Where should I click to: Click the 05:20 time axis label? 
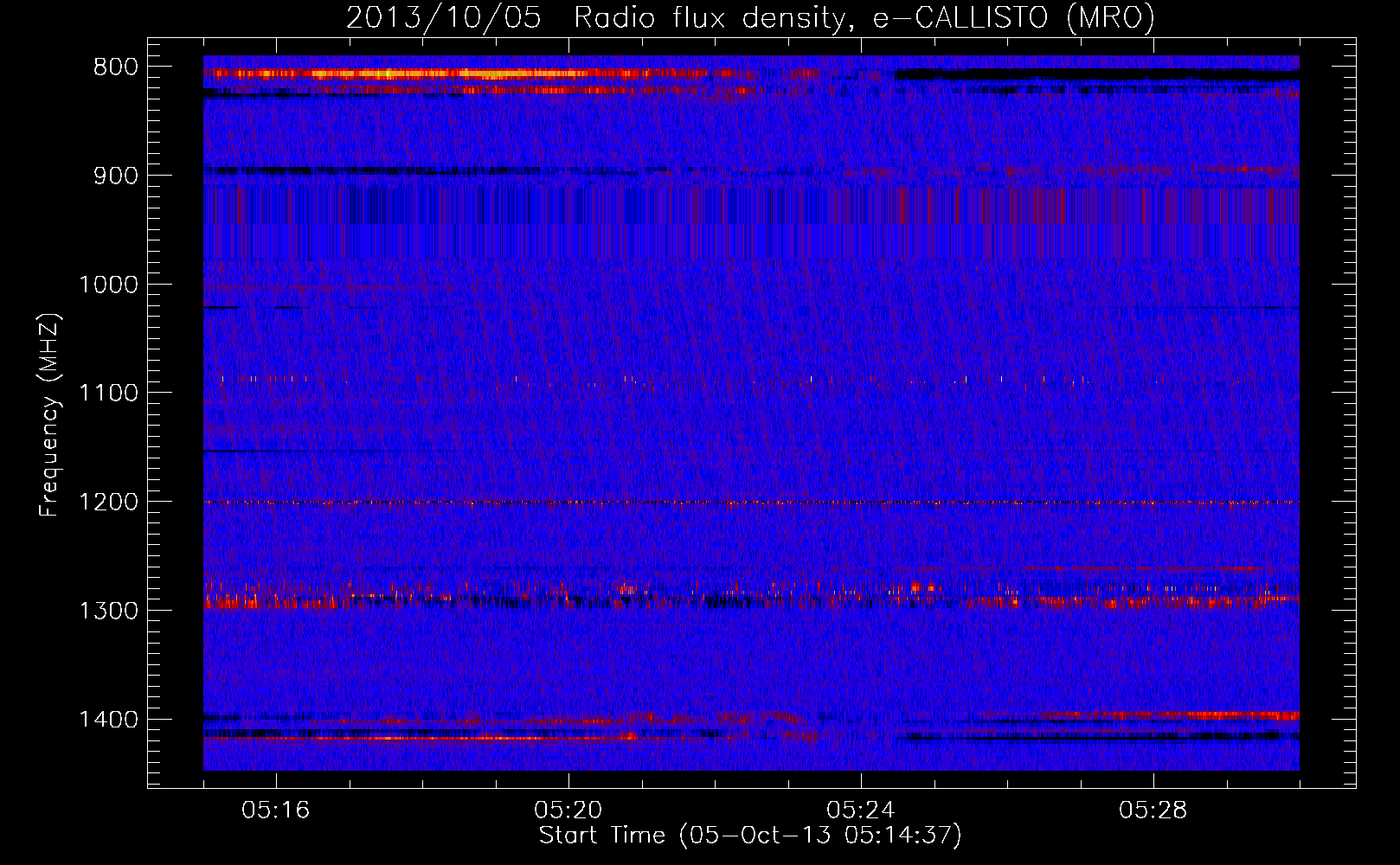pos(568,811)
